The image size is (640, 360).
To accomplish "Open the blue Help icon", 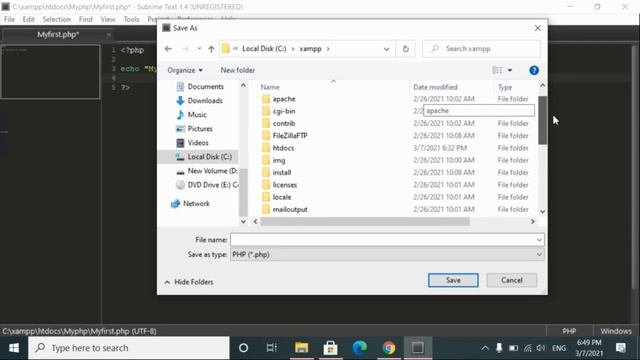I will [x=533, y=70].
